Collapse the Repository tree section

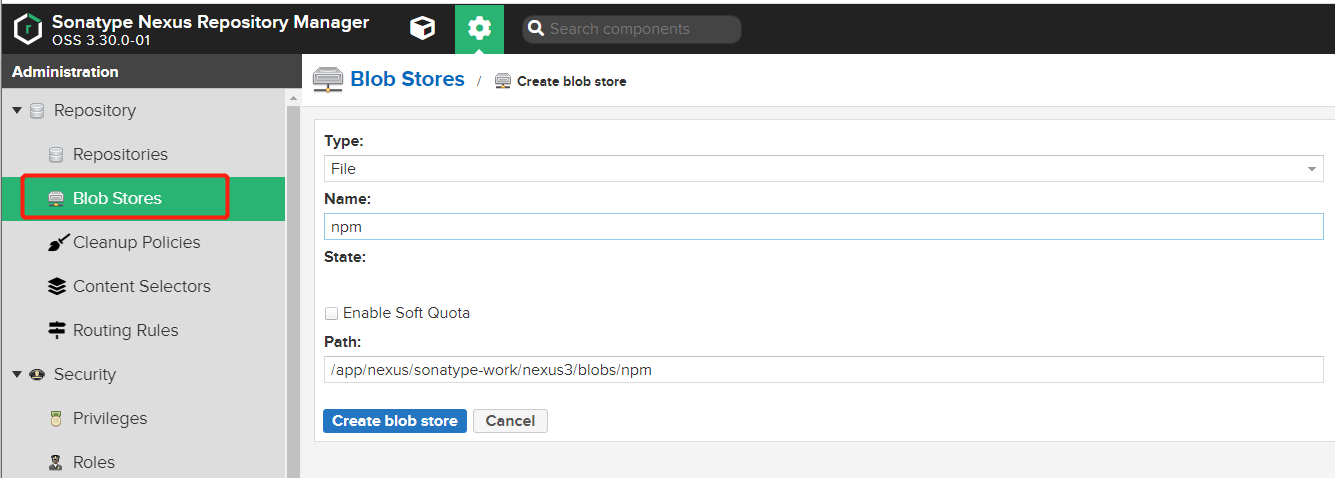click(17, 110)
